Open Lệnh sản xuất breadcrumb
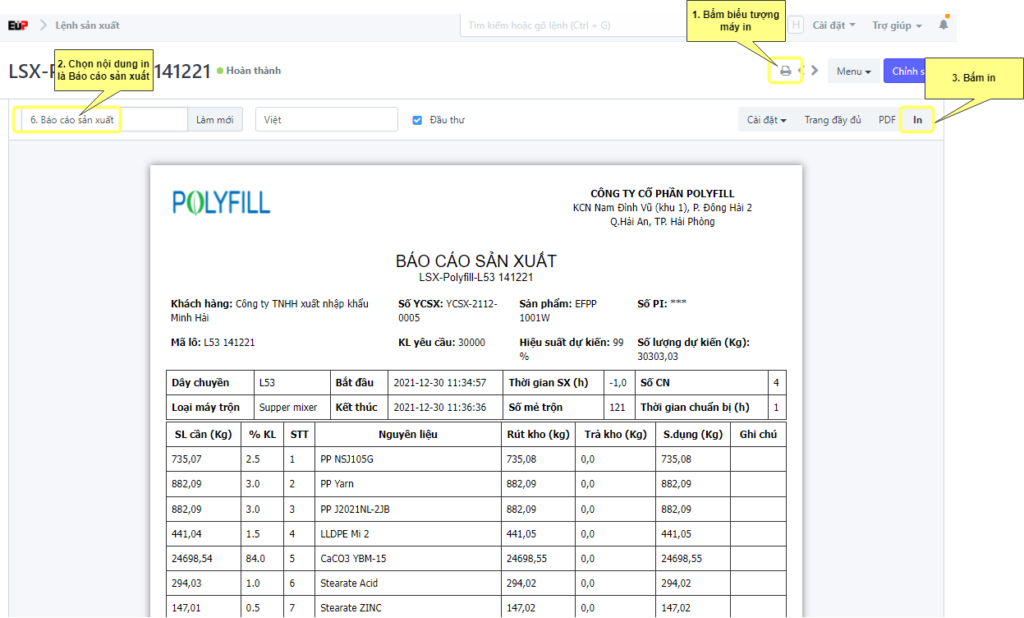The image size is (1024, 618). click(x=87, y=25)
